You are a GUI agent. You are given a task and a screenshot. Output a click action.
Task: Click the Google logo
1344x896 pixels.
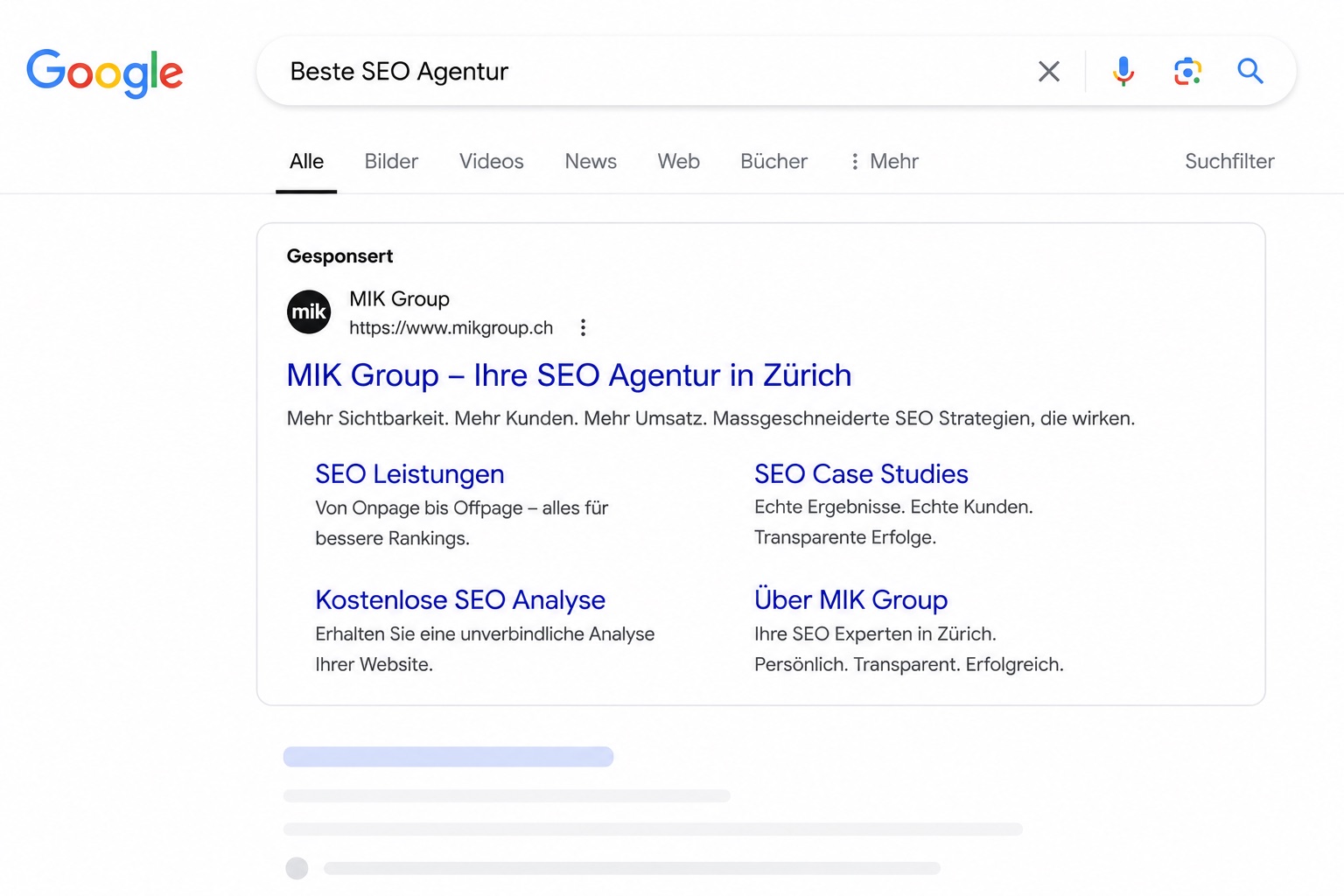(104, 73)
